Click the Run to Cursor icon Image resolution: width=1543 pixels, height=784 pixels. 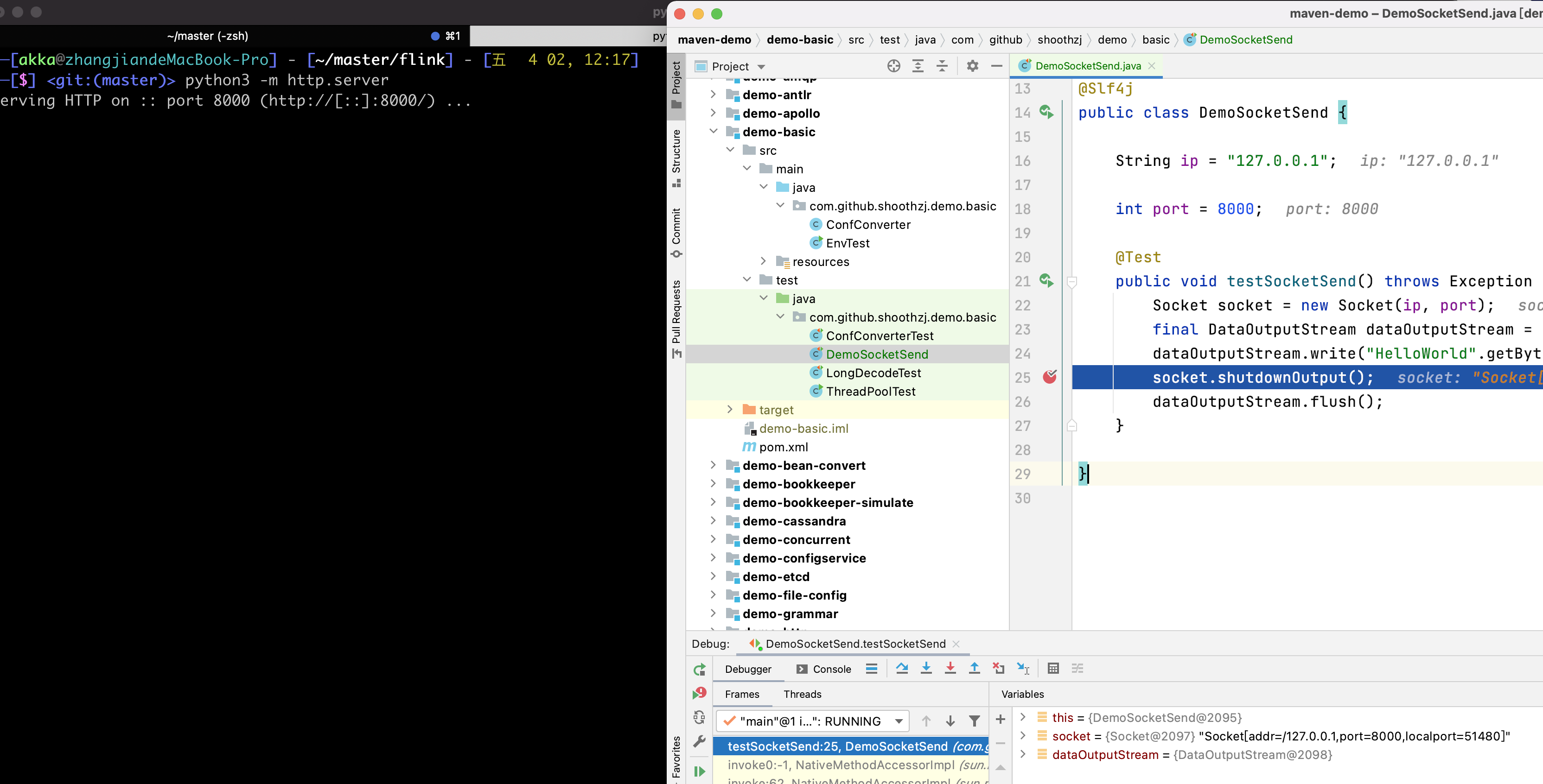(x=1022, y=669)
